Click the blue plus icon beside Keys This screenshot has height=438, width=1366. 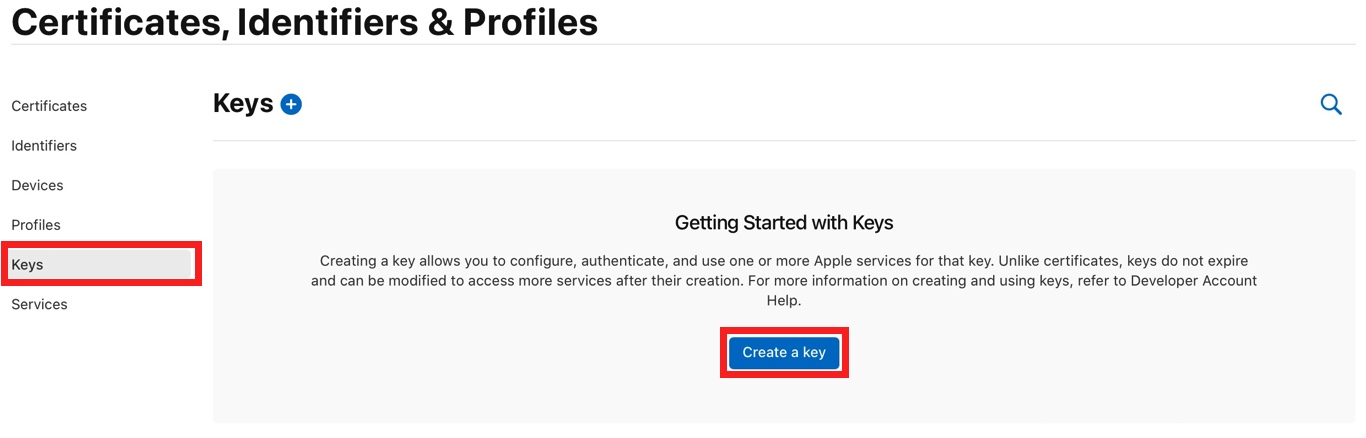click(291, 104)
